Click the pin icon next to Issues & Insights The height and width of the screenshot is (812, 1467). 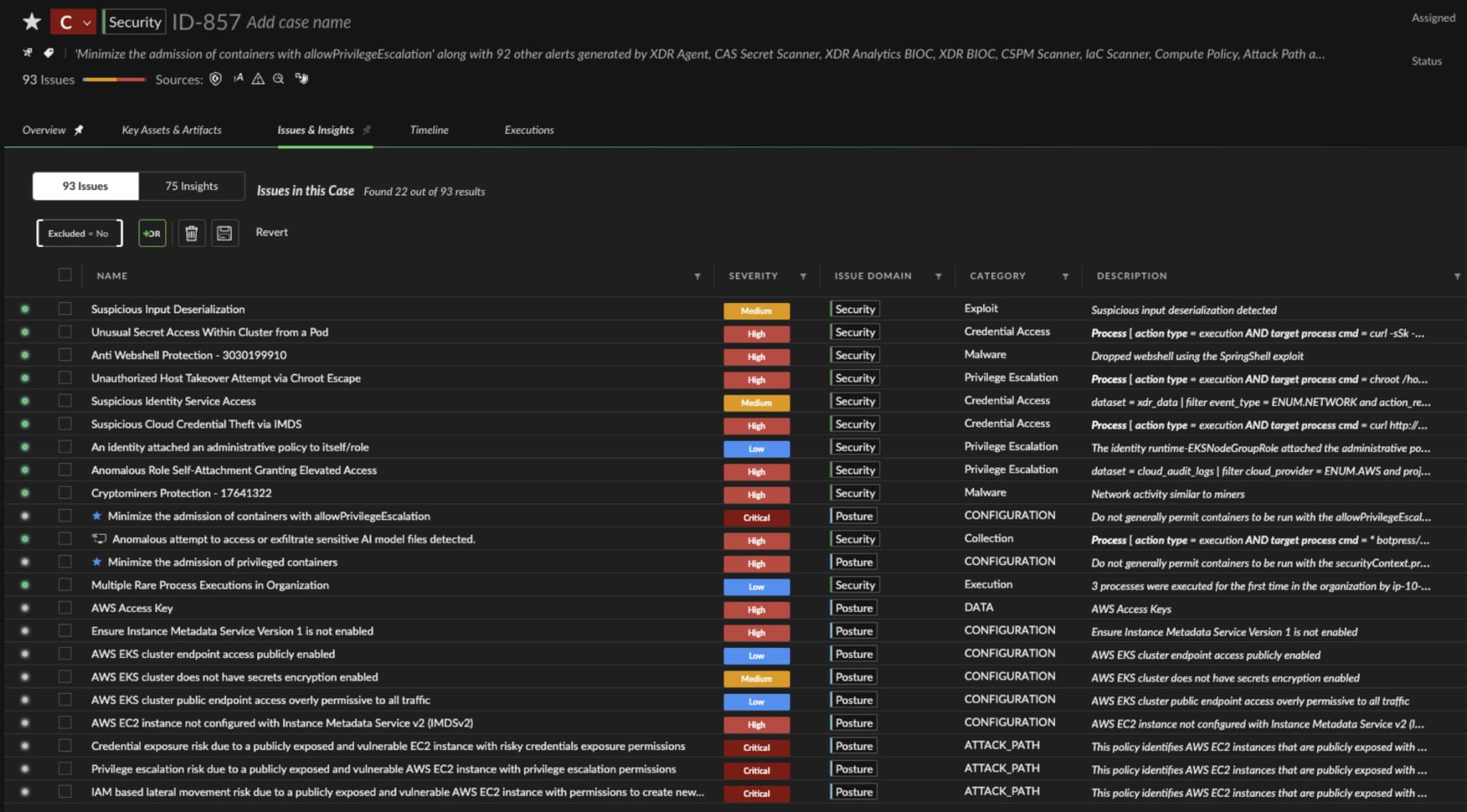coord(367,130)
